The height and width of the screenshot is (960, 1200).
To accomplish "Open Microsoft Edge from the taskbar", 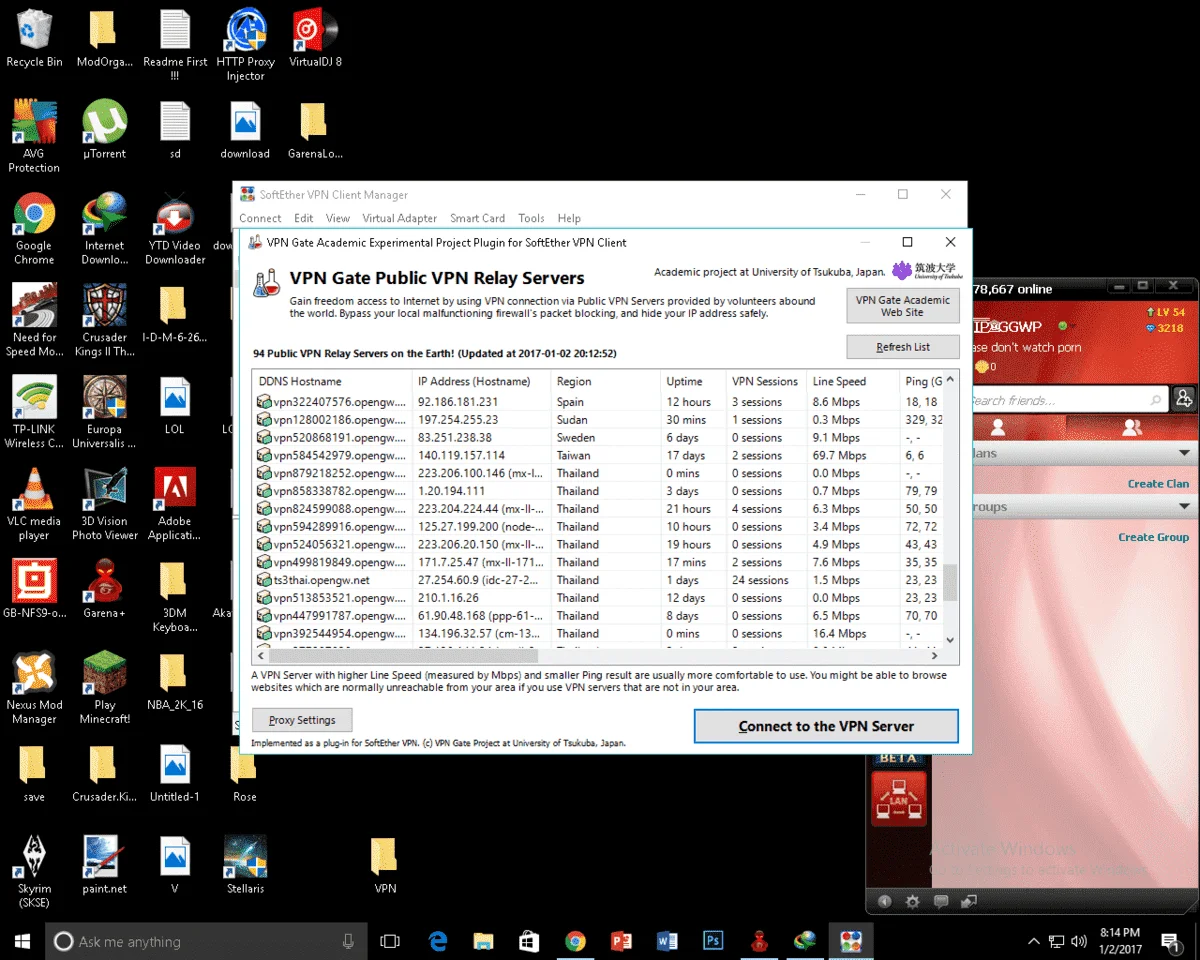I will 437,940.
